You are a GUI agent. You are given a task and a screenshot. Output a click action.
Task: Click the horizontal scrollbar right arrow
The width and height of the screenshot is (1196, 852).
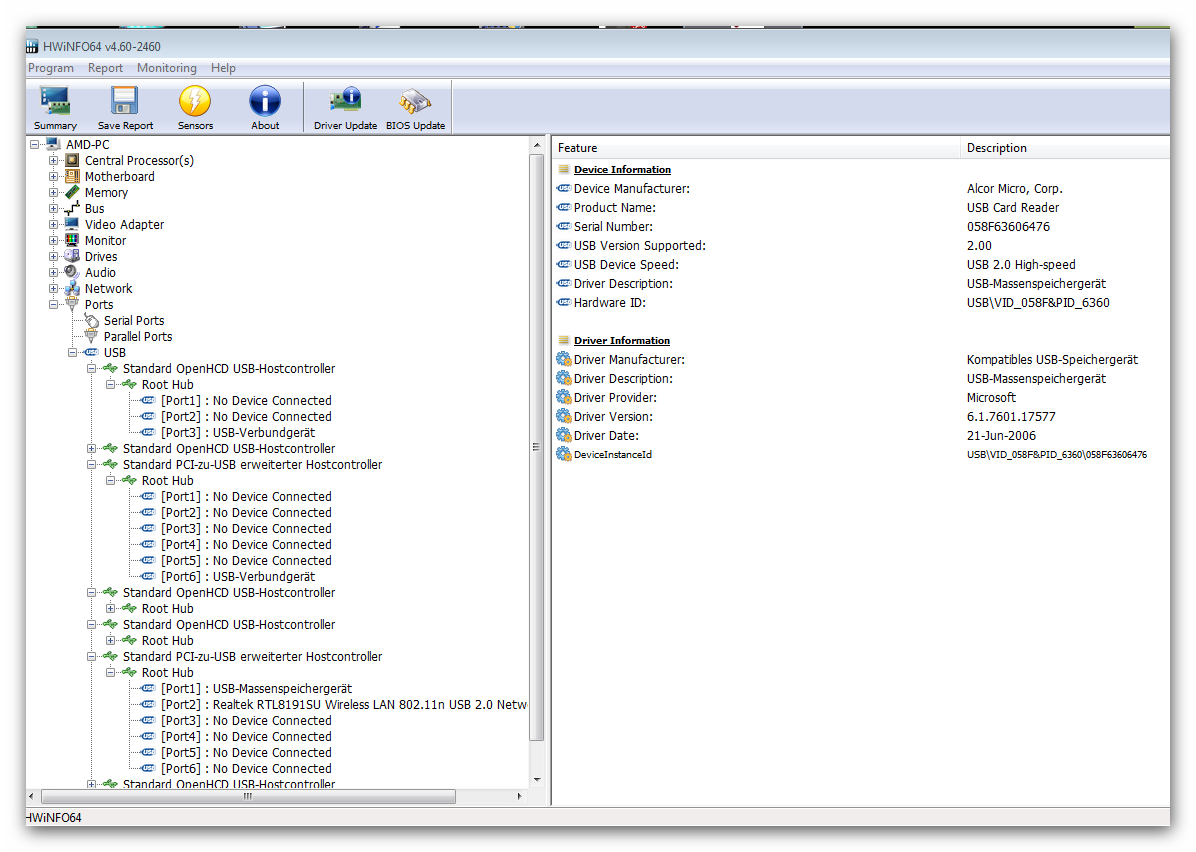[519, 797]
